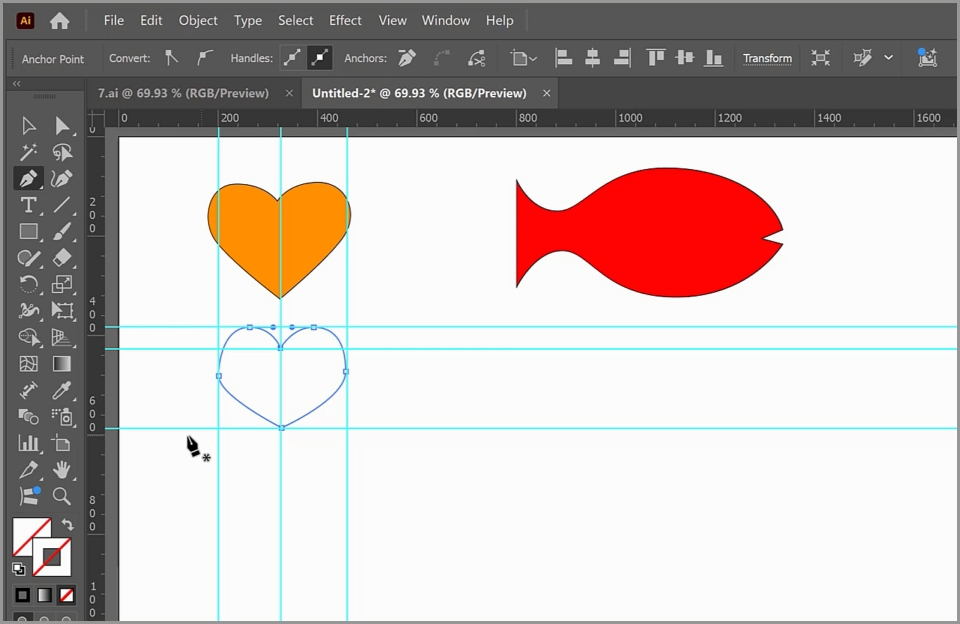This screenshot has width=960, height=624.
Task: Click the Home icon in the top bar
Action: (60, 20)
